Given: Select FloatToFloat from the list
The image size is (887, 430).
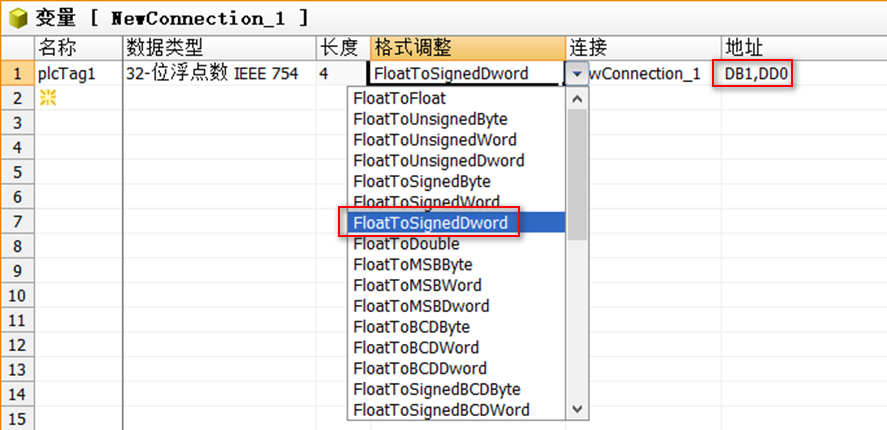Looking at the screenshot, I should pos(399,99).
